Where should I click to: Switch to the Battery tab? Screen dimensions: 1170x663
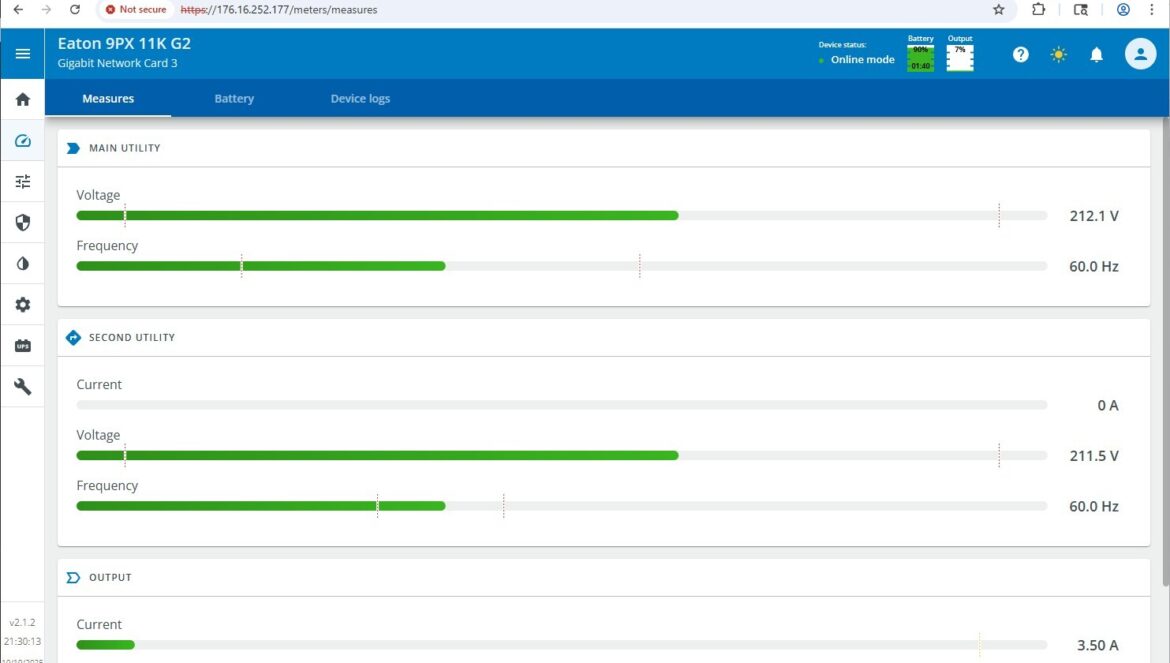(234, 99)
